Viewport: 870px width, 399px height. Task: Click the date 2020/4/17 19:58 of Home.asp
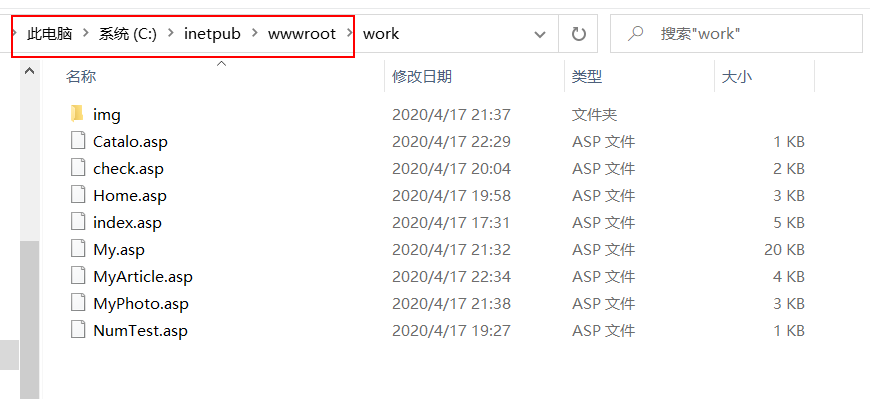[x=451, y=196]
